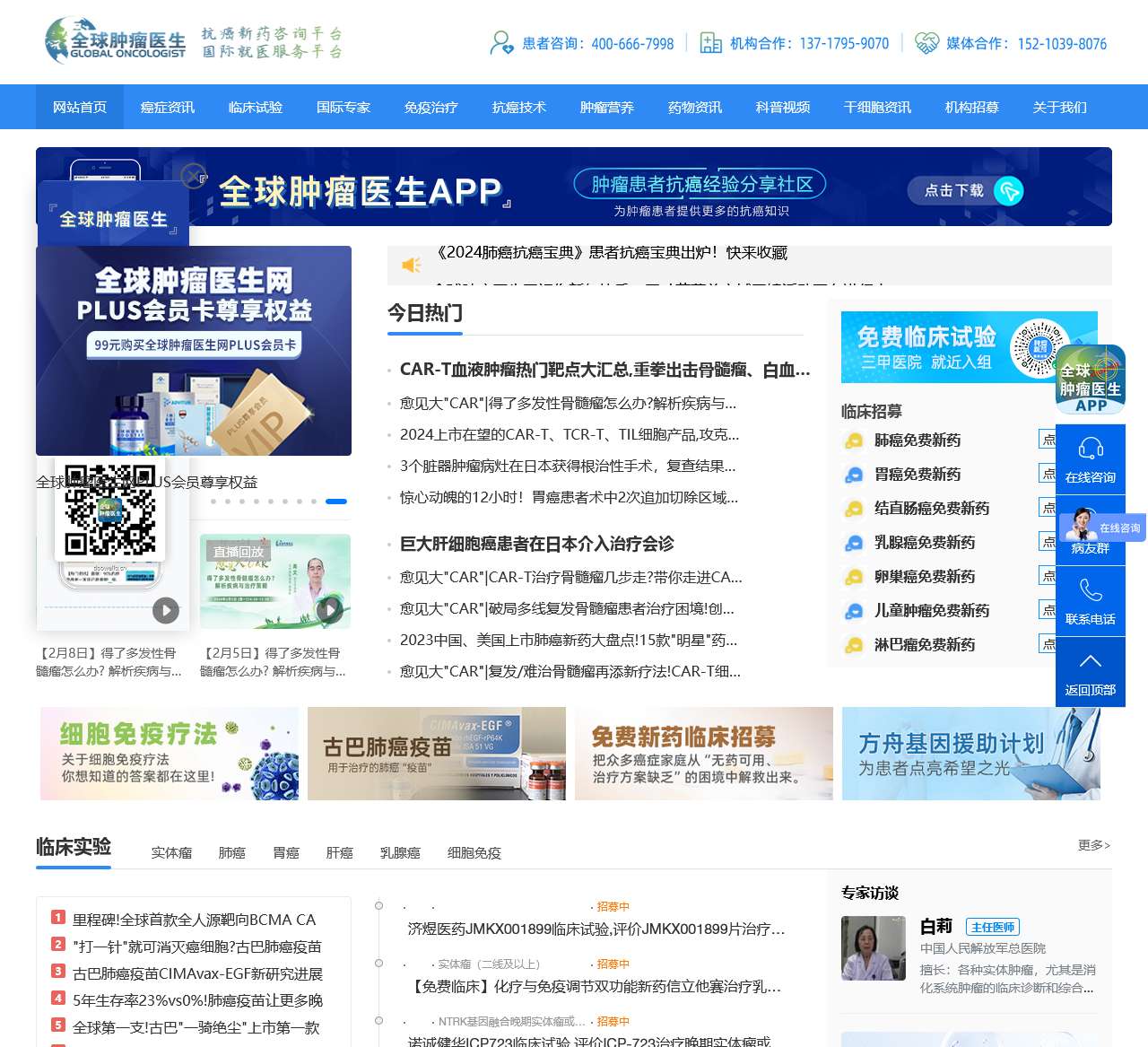Switch to the 细胞免疫 tab
The width and height of the screenshot is (1148, 1047).
tap(474, 853)
